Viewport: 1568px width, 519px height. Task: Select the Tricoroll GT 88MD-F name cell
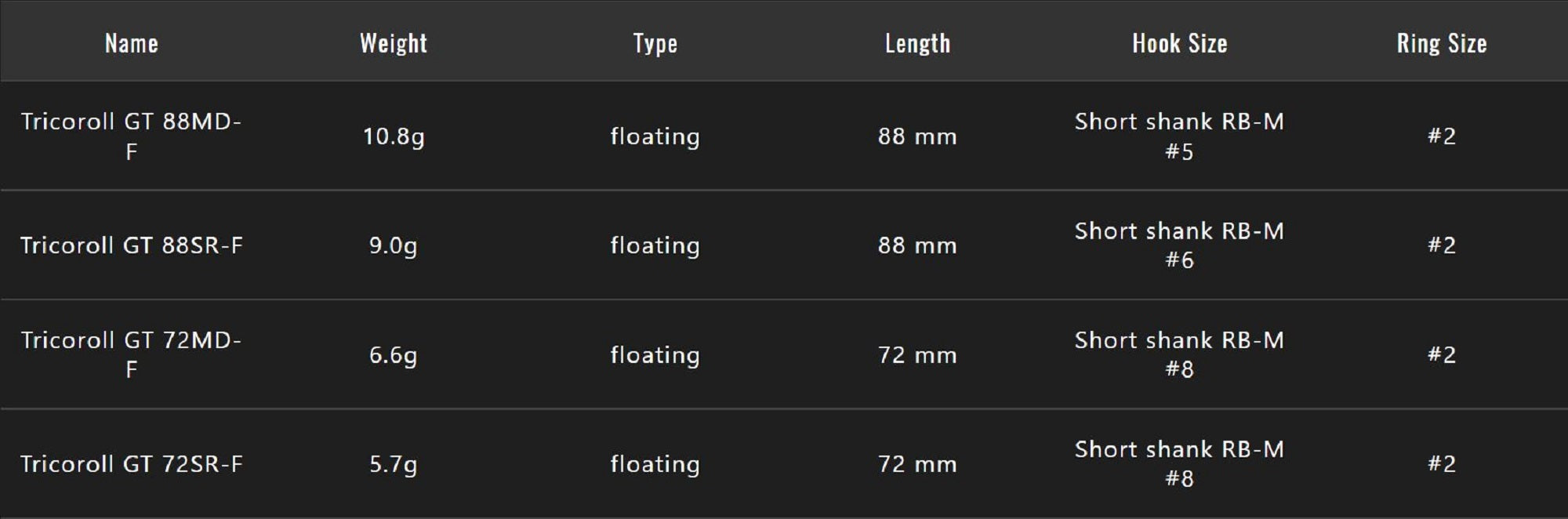point(132,136)
